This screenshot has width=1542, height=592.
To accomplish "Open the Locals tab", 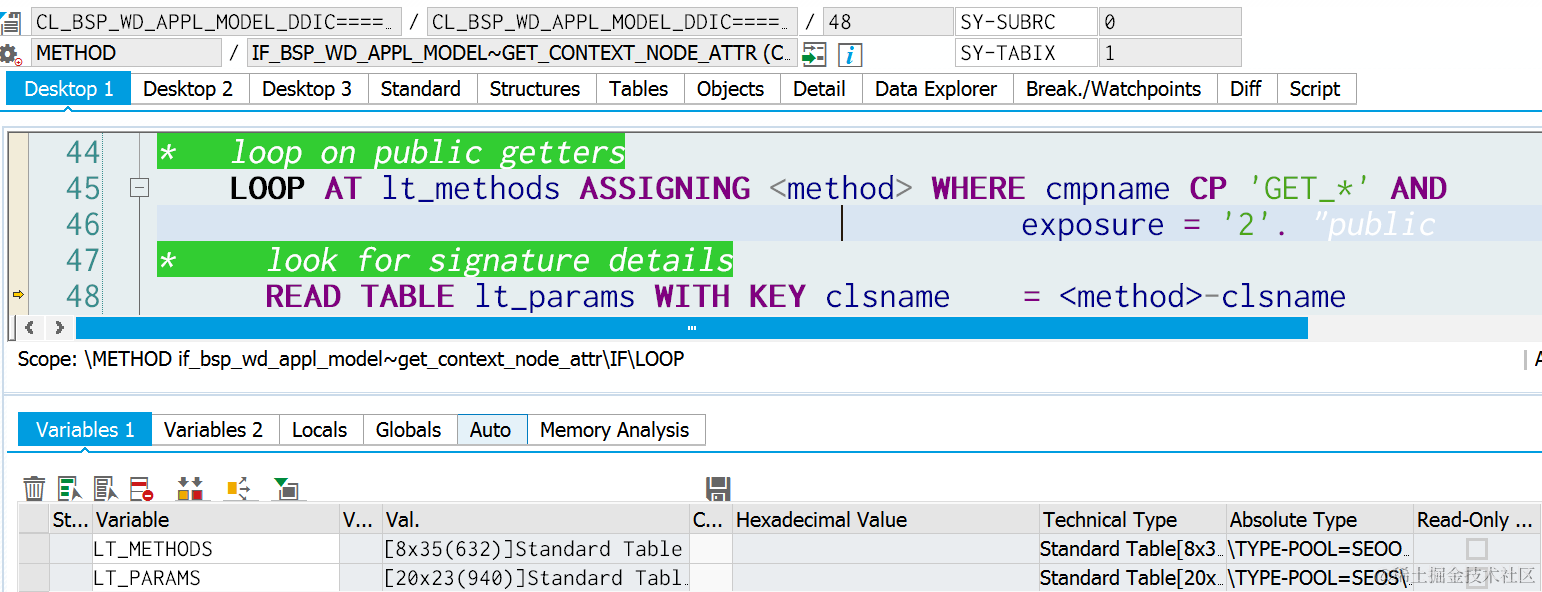I will (320, 430).
